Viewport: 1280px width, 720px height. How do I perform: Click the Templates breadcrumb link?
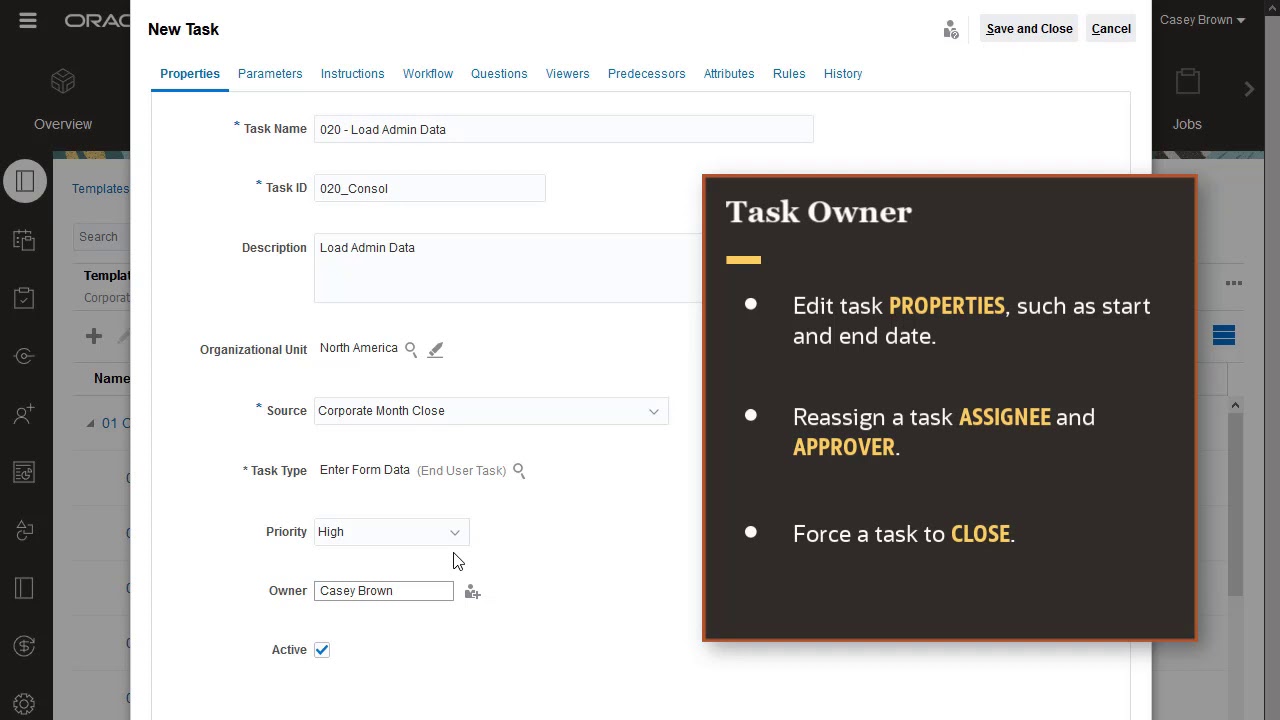coord(100,189)
